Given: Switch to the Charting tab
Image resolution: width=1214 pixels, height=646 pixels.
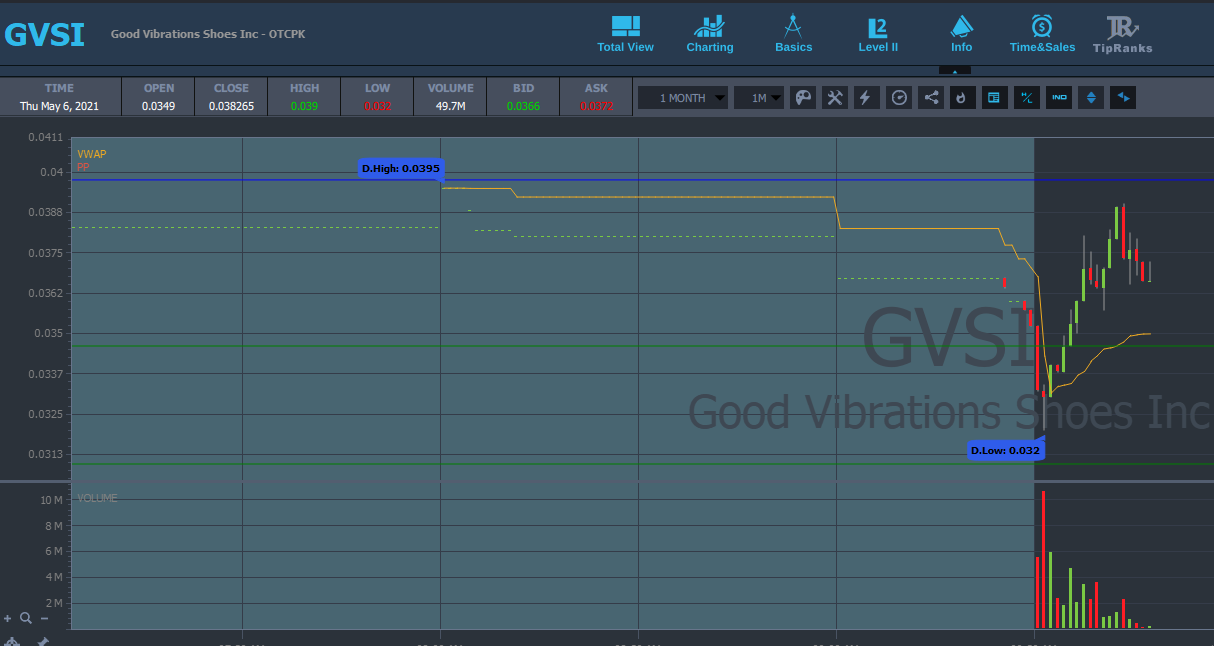Looking at the screenshot, I should 709,34.
